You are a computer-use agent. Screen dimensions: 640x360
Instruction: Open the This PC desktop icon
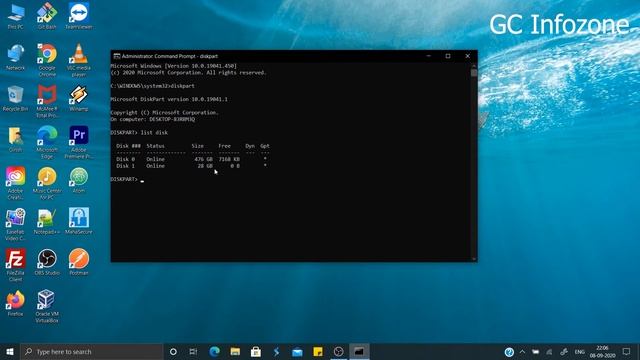click(x=16, y=16)
